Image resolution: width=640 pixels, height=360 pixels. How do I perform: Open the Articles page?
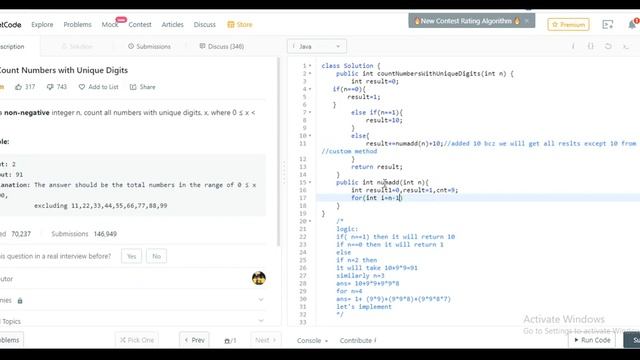173,24
